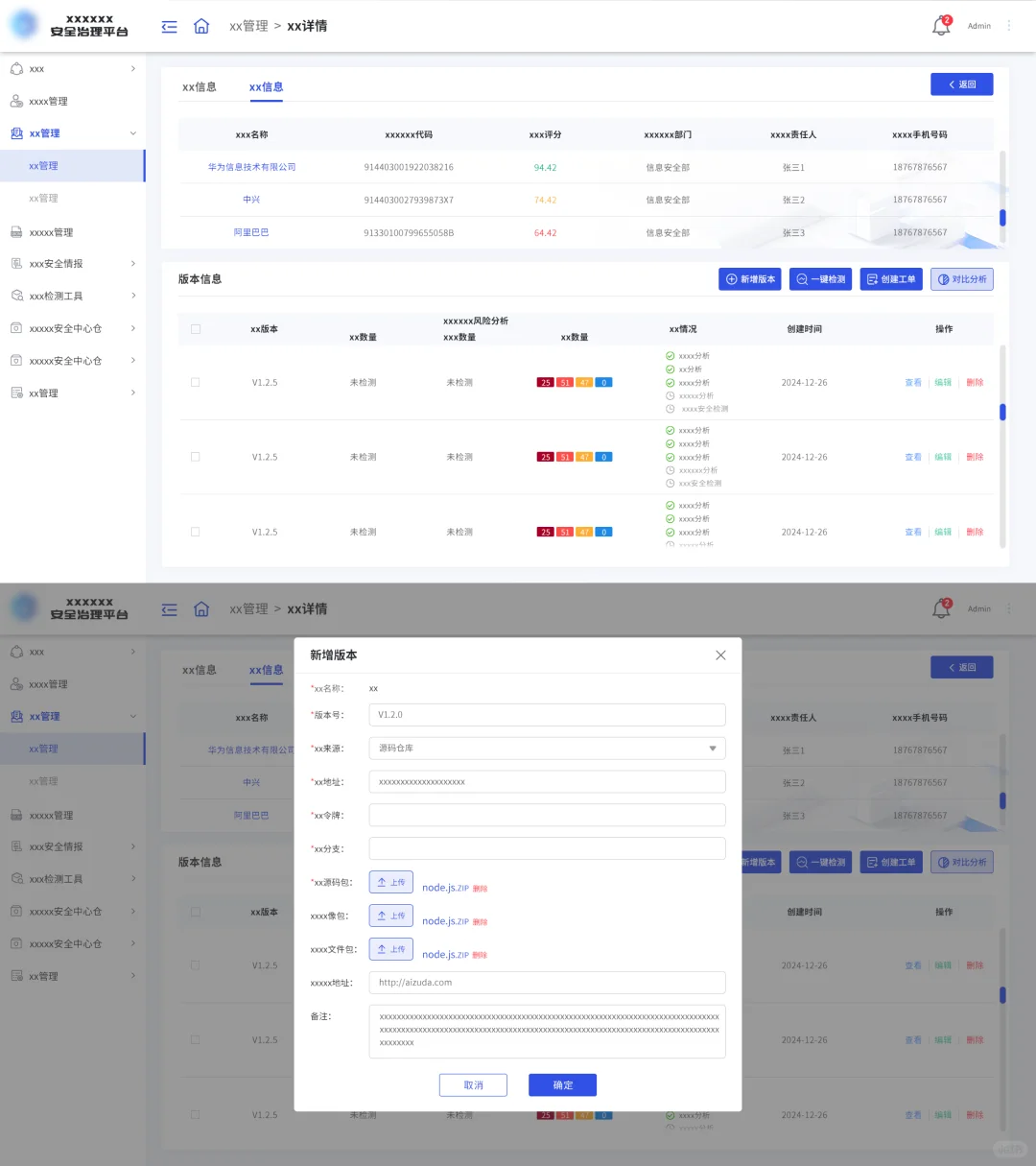Check the first version row checkbox
1036x1166 pixels.
click(x=195, y=381)
